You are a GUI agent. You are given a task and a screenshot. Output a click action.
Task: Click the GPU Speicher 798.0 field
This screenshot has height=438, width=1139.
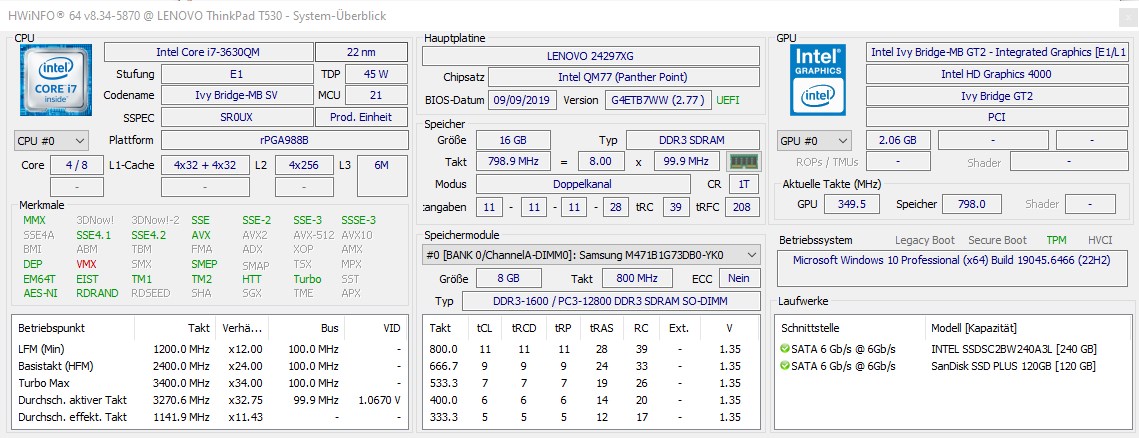pos(971,204)
